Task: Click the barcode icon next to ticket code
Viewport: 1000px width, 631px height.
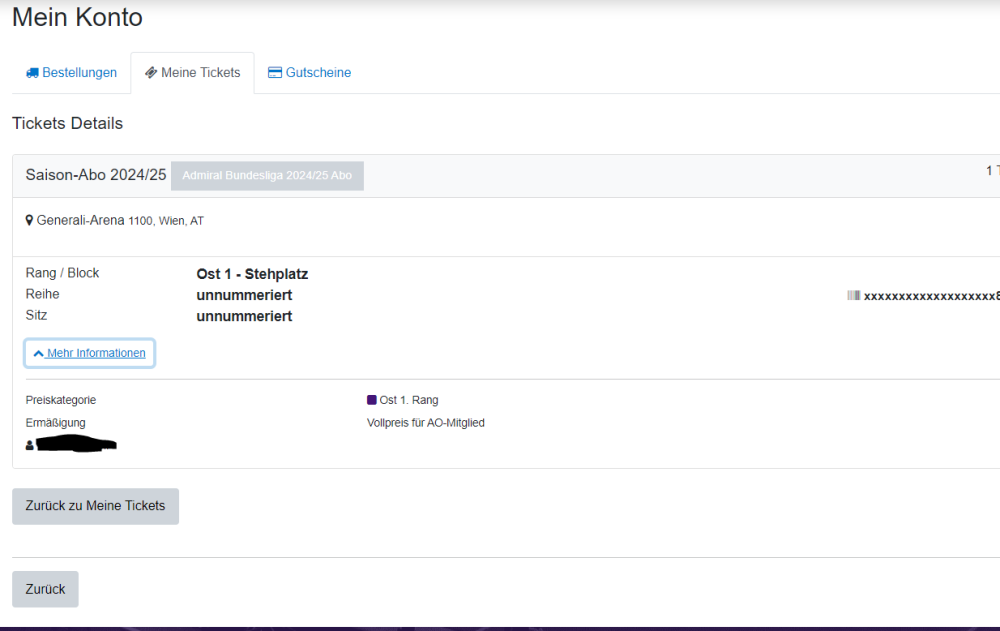Action: (x=853, y=296)
